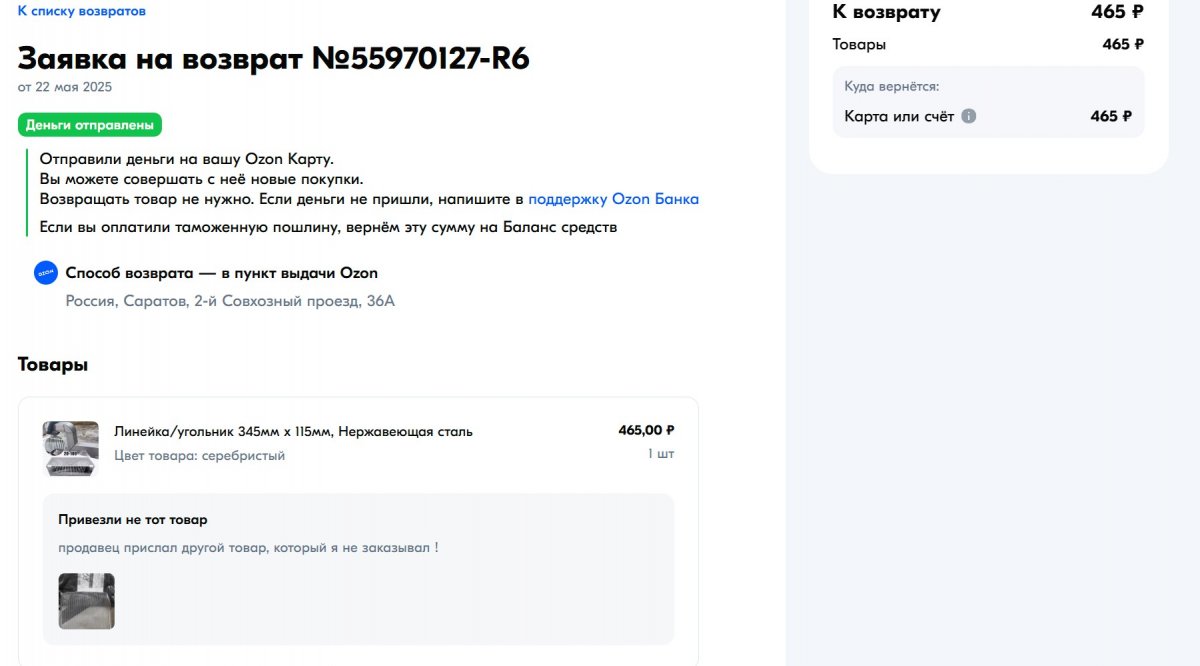Click the "Цвет товара: серебристый" text

[199, 456]
